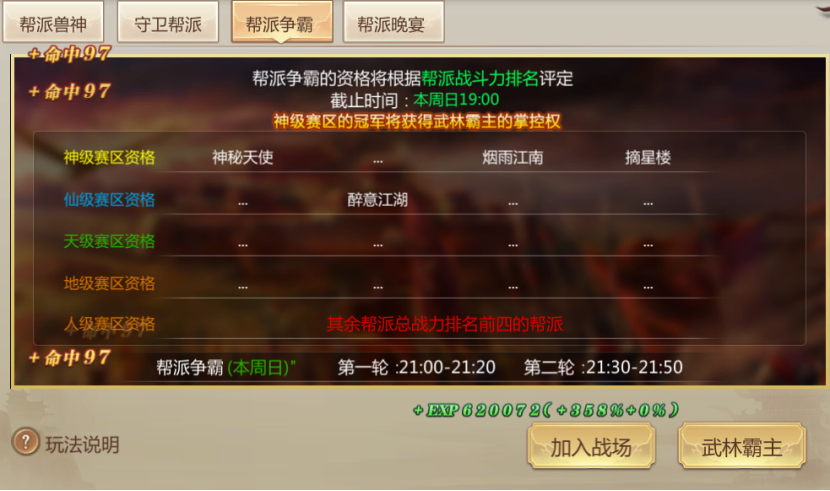The height and width of the screenshot is (491, 830).
Task: Switch to the 守卫帮派 tab
Action: 168,23
